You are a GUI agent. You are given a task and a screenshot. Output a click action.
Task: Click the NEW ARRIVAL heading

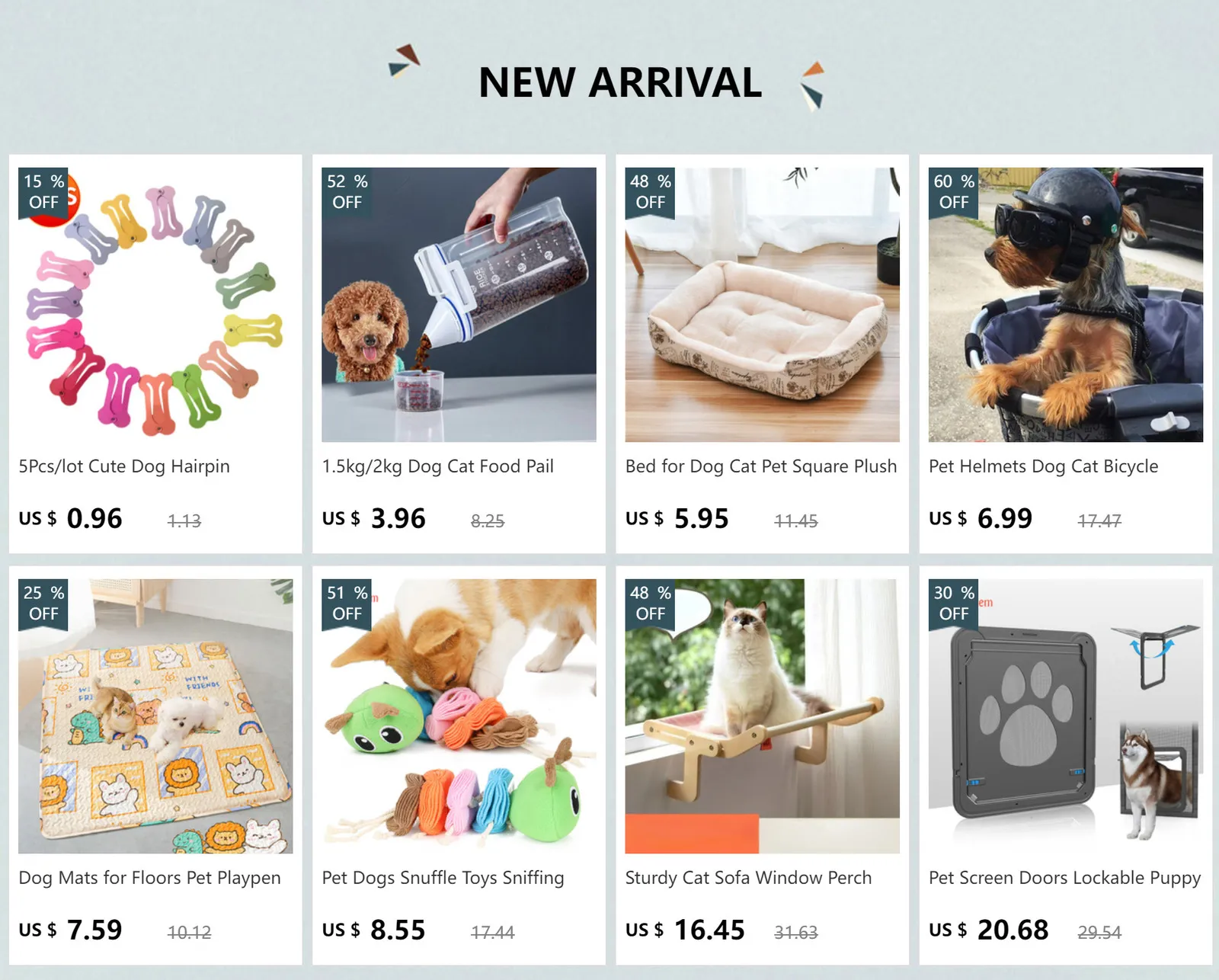tap(620, 82)
